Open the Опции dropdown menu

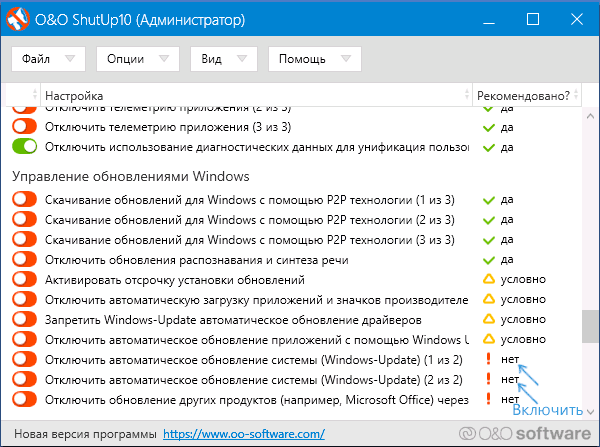click(138, 59)
